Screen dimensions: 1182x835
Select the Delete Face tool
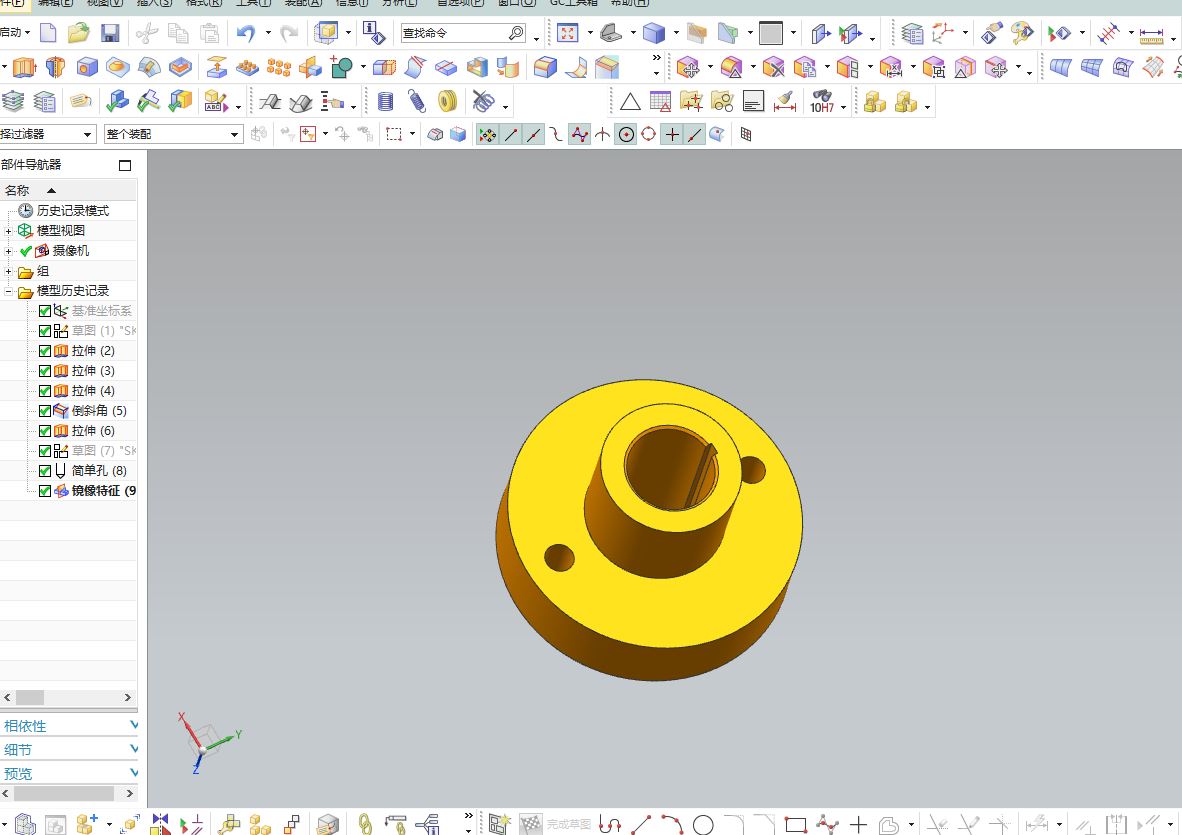(x=773, y=68)
